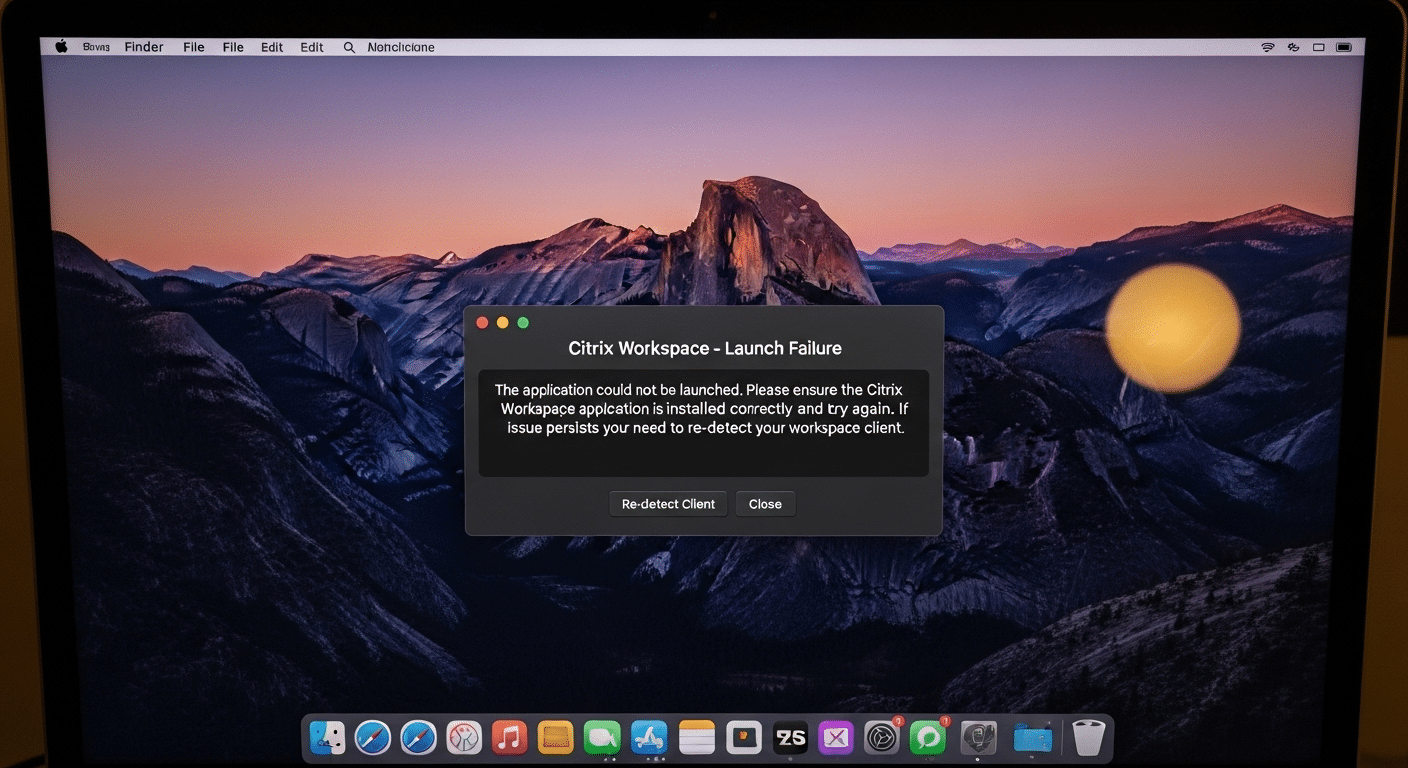Launch the Notes app in the Dock

[x=697, y=738]
